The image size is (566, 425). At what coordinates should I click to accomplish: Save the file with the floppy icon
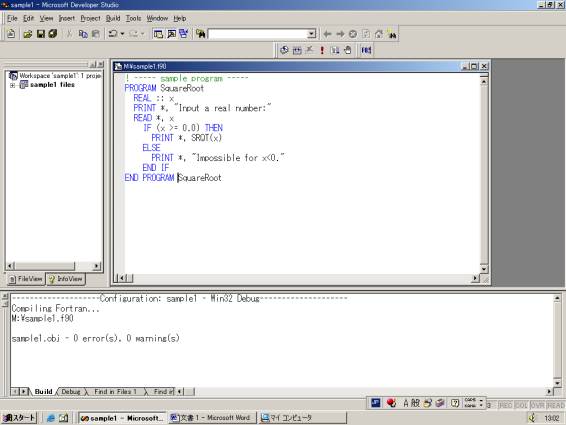40,34
